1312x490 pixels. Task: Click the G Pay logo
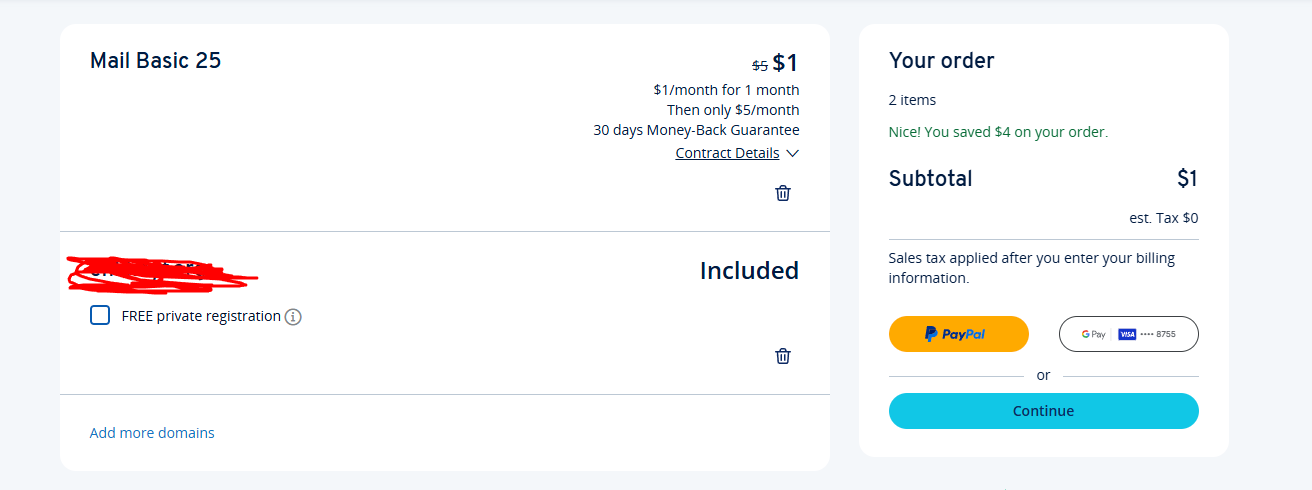click(1093, 334)
